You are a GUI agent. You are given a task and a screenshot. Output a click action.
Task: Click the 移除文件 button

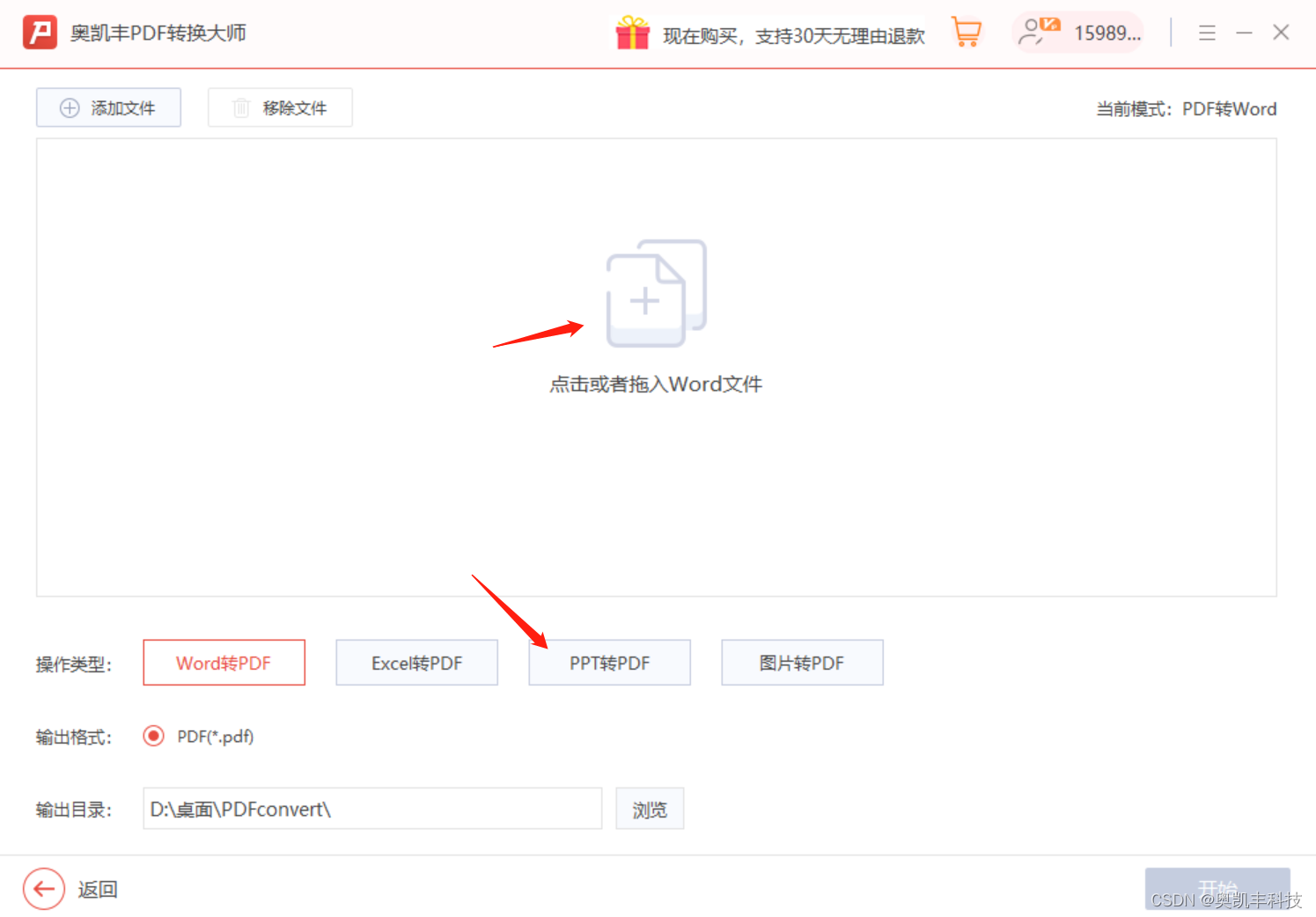[x=280, y=107]
